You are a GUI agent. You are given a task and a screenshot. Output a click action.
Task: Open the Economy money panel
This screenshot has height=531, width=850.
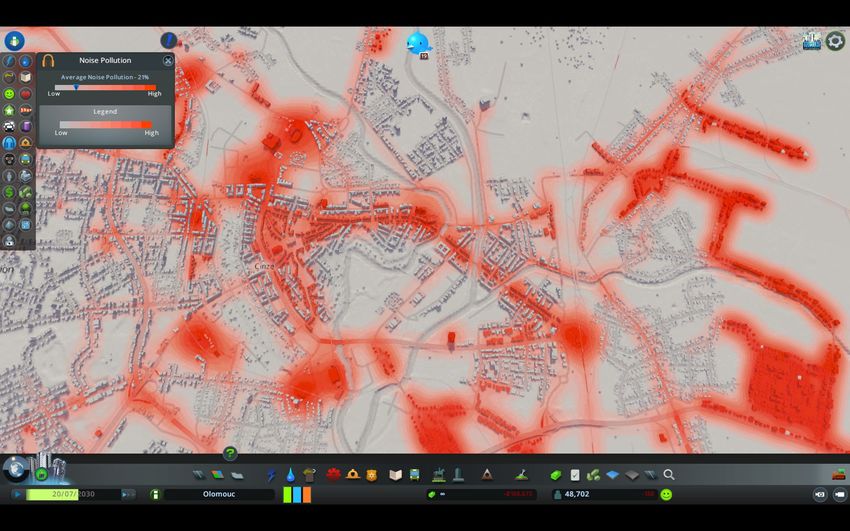pyautogui.click(x=556, y=475)
